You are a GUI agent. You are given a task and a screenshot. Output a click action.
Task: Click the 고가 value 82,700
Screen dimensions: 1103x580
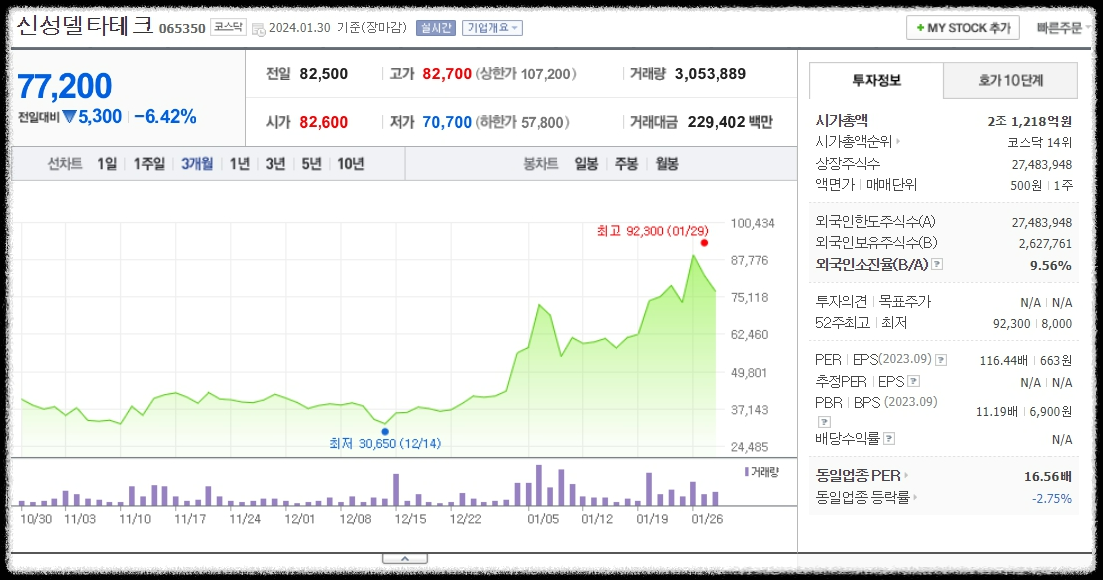coord(447,74)
